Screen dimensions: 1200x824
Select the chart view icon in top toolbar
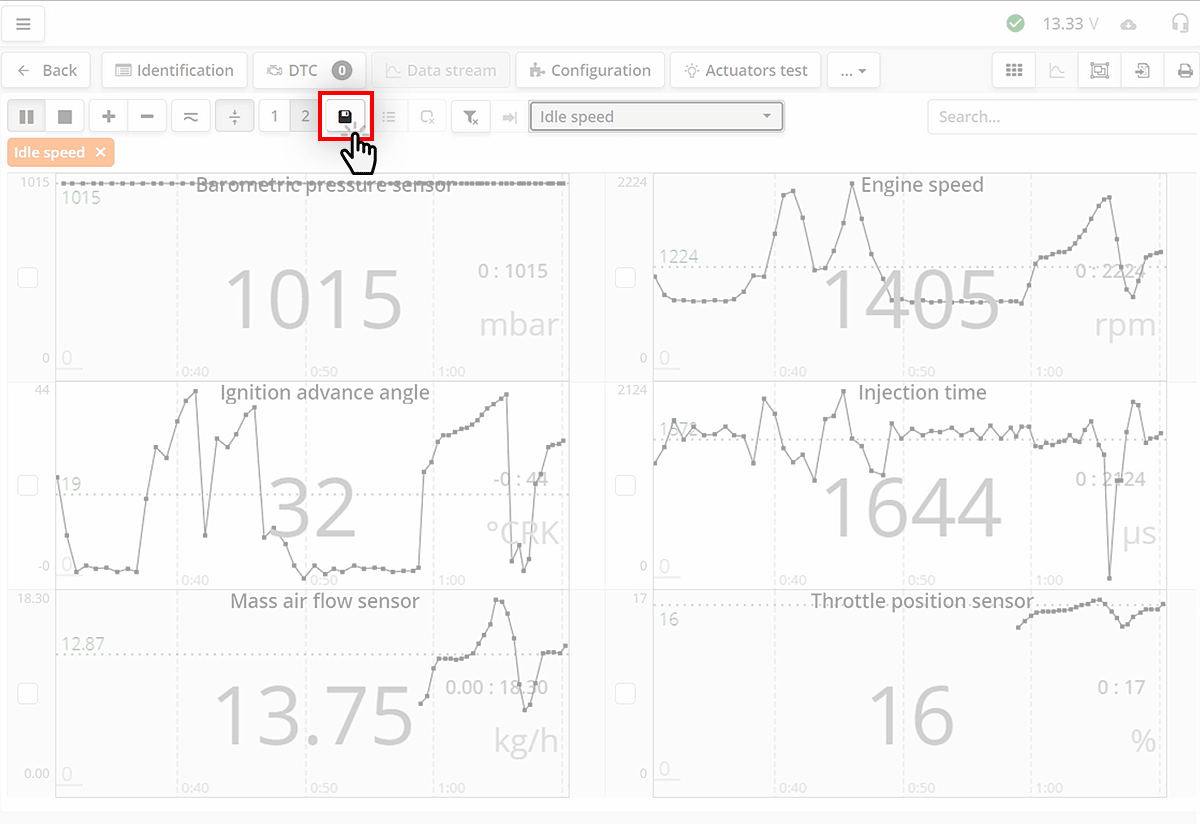[x=1058, y=70]
